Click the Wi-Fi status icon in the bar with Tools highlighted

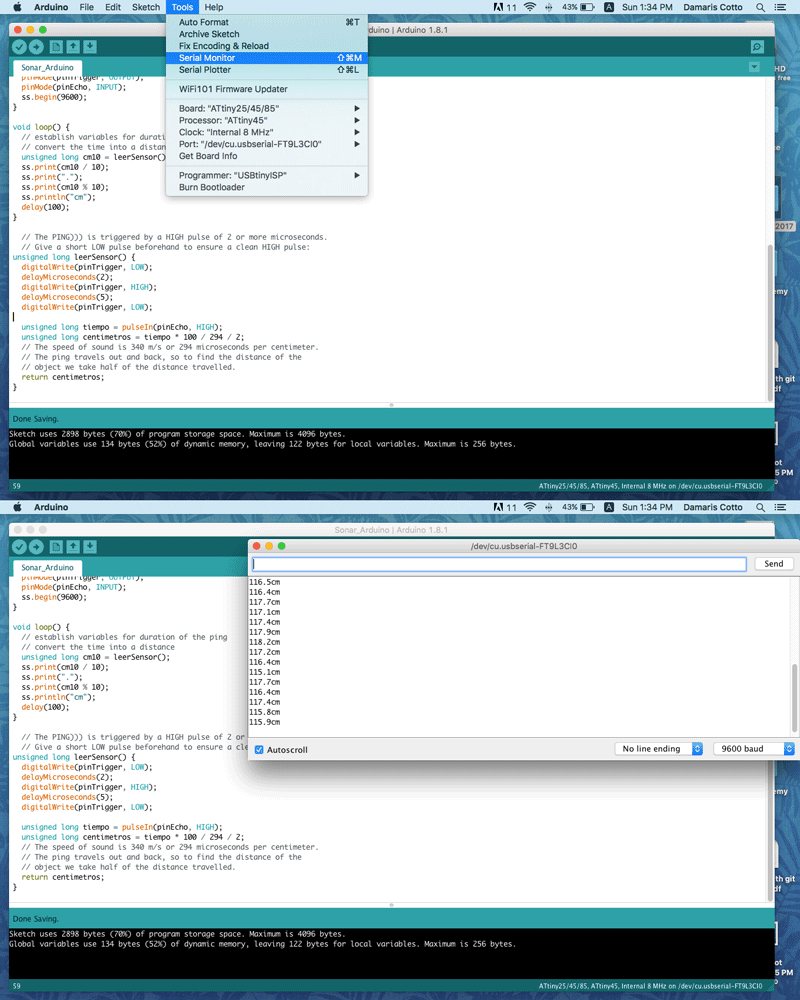pos(530,7)
